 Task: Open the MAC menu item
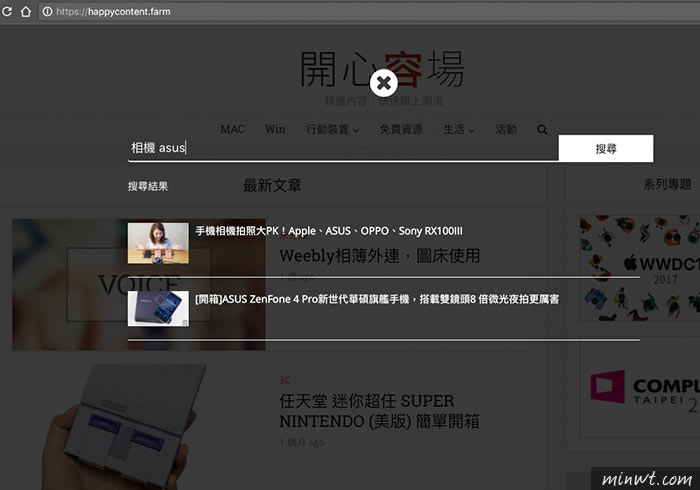click(x=233, y=129)
